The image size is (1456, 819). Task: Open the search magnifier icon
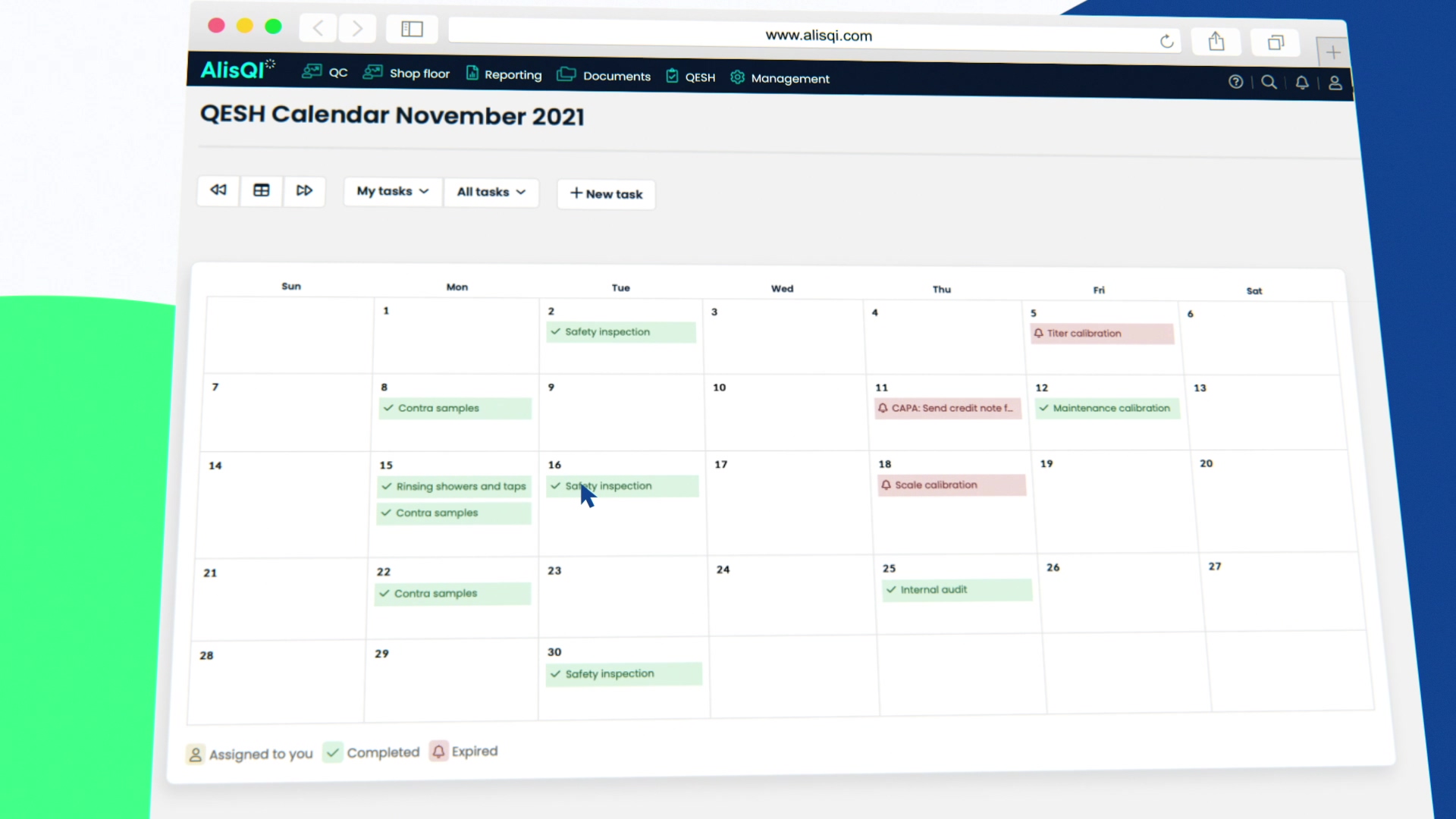[x=1269, y=82]
